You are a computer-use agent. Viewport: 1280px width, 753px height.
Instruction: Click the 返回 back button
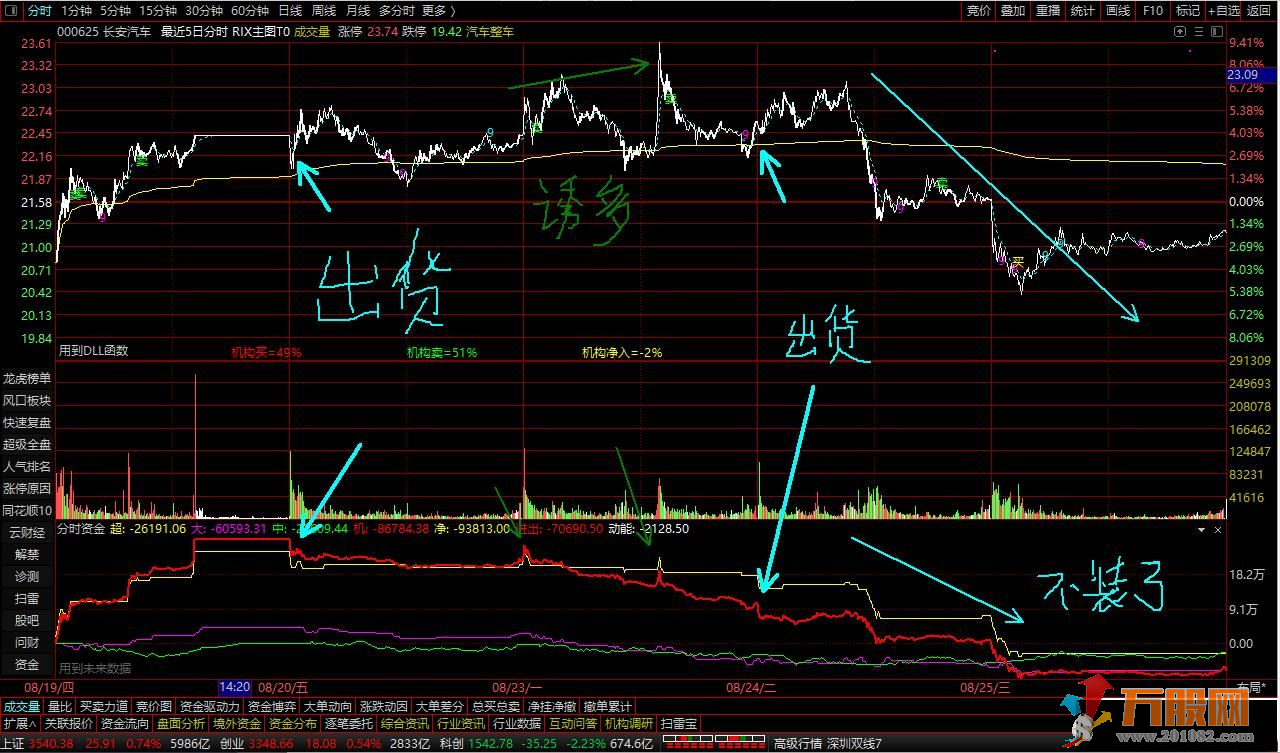tap(1259, 11)
